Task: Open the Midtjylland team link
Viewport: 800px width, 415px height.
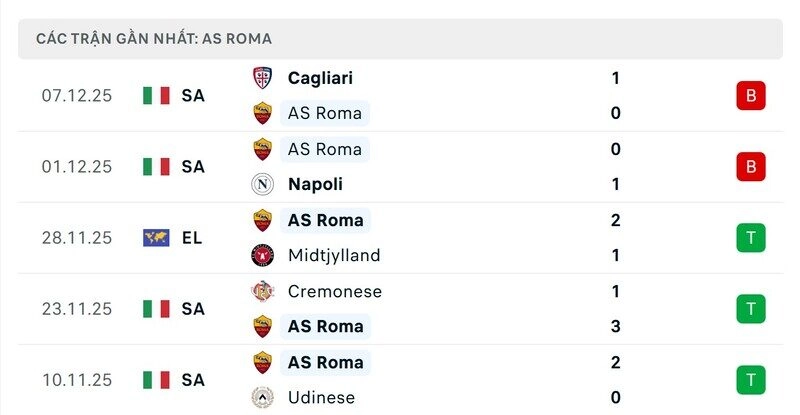Action: tap(334, 255)
